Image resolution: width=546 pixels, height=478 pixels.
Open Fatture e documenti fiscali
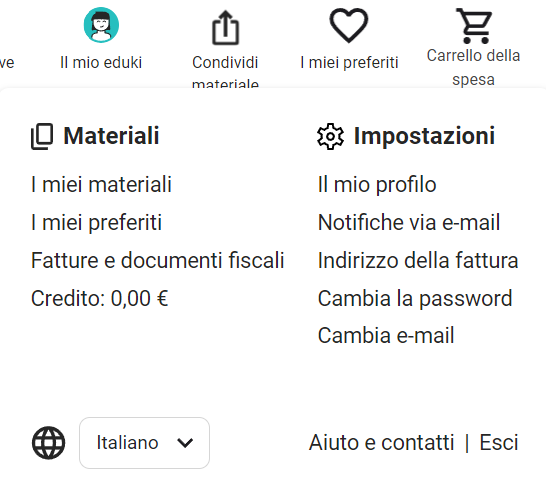point(158,260)
